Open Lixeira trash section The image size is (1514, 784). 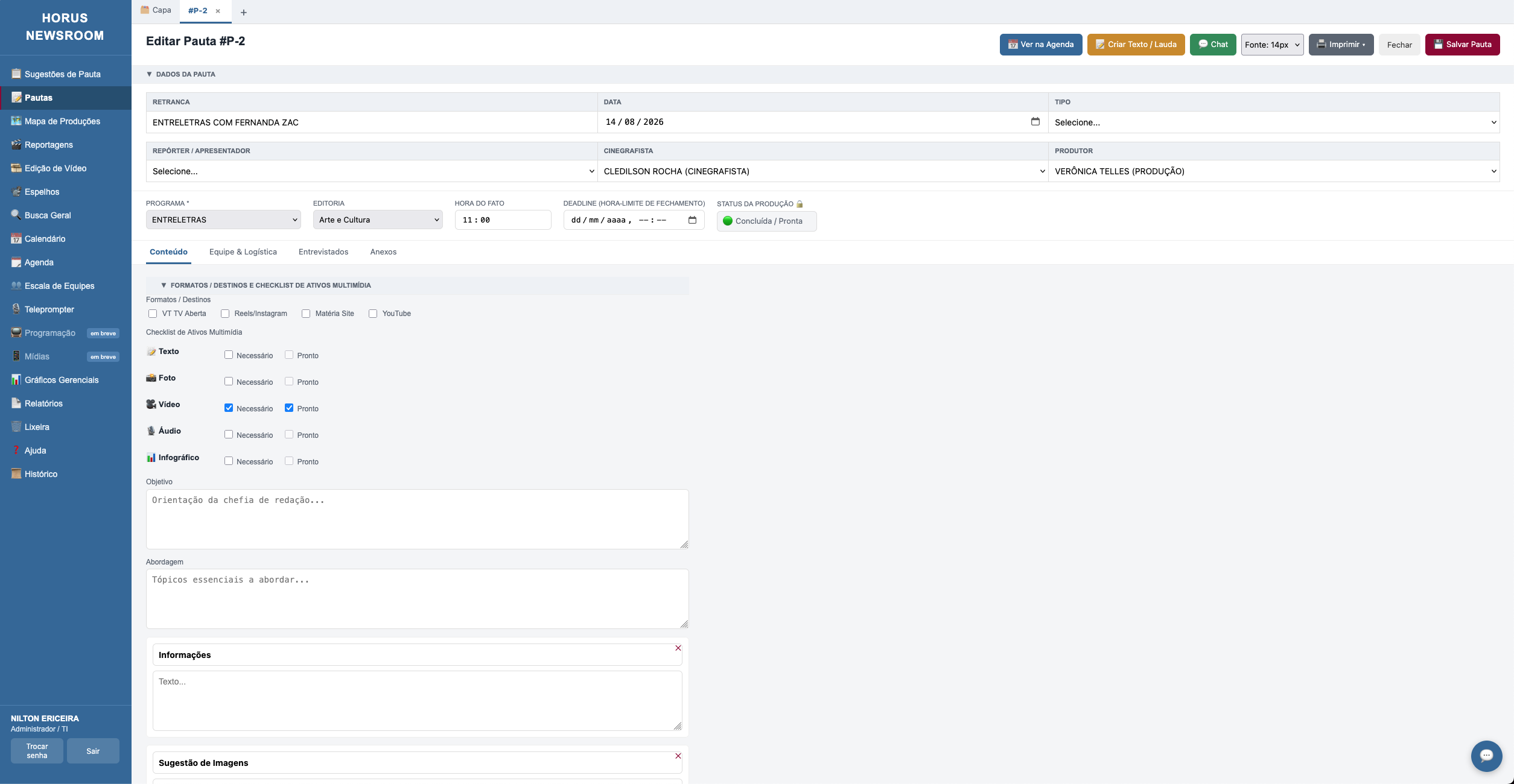(x=65, y=427)
